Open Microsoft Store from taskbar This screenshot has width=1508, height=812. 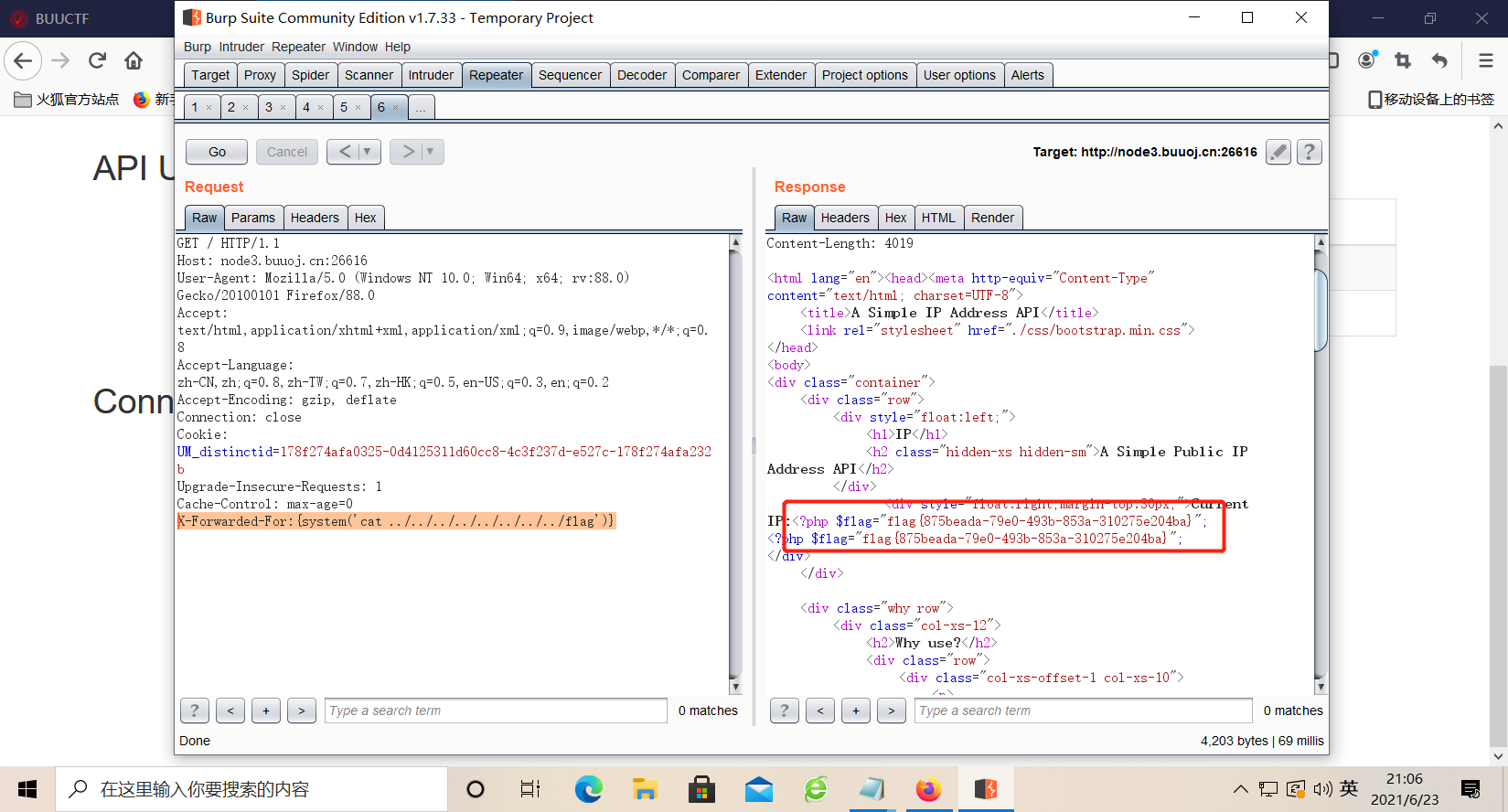(701, 789)
